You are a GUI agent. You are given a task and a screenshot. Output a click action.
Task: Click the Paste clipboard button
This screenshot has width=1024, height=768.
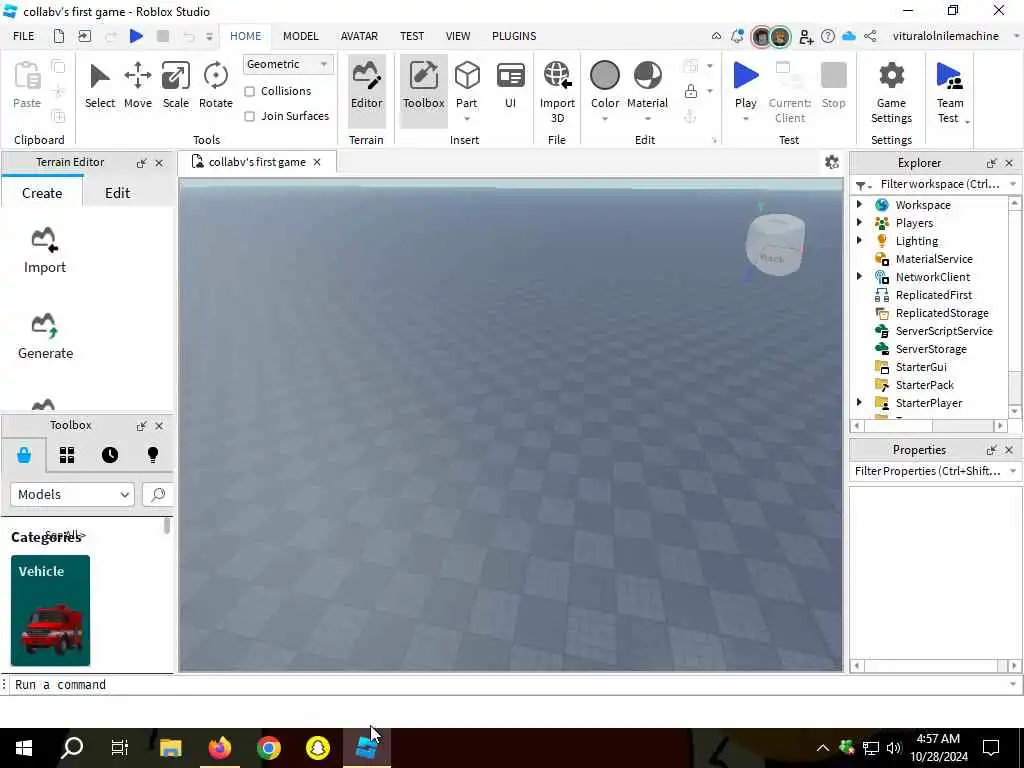[27, 85]
